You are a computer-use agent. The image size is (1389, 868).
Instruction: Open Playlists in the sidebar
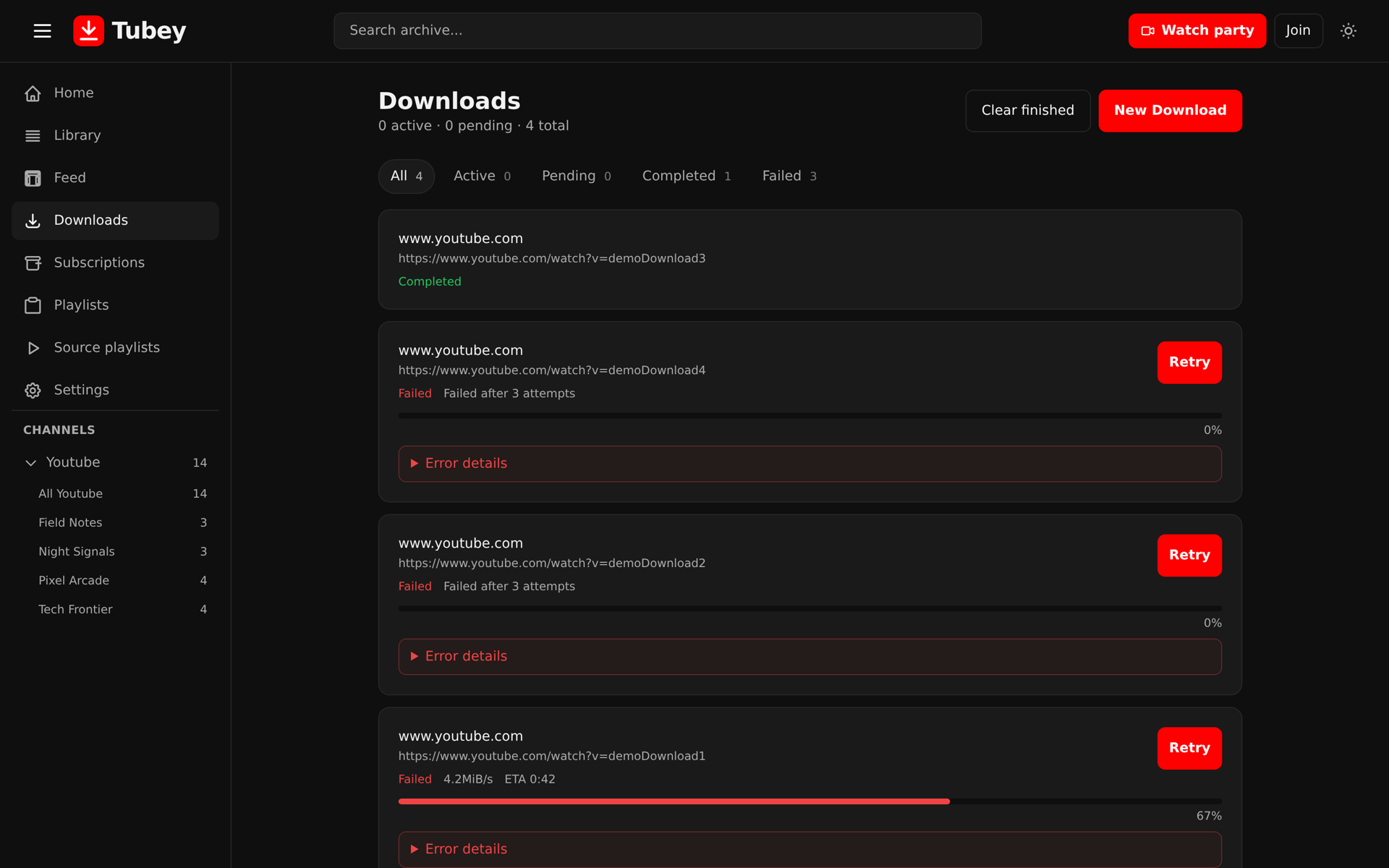coord(115,305)
